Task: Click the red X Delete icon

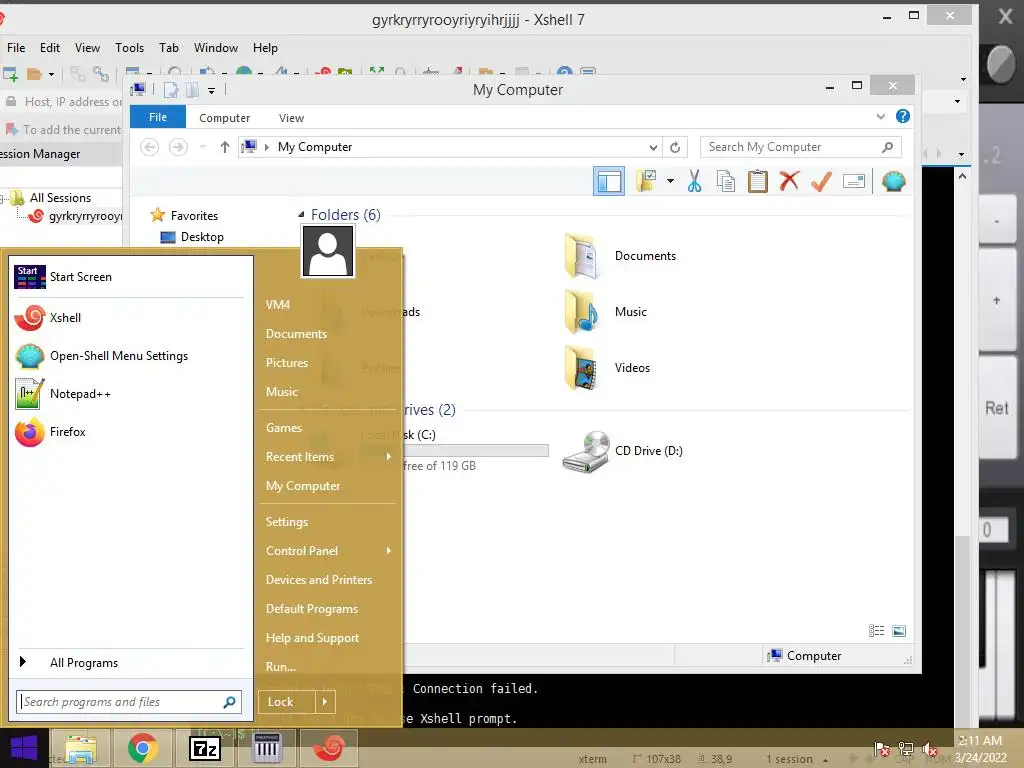Action: coord(789,181)
